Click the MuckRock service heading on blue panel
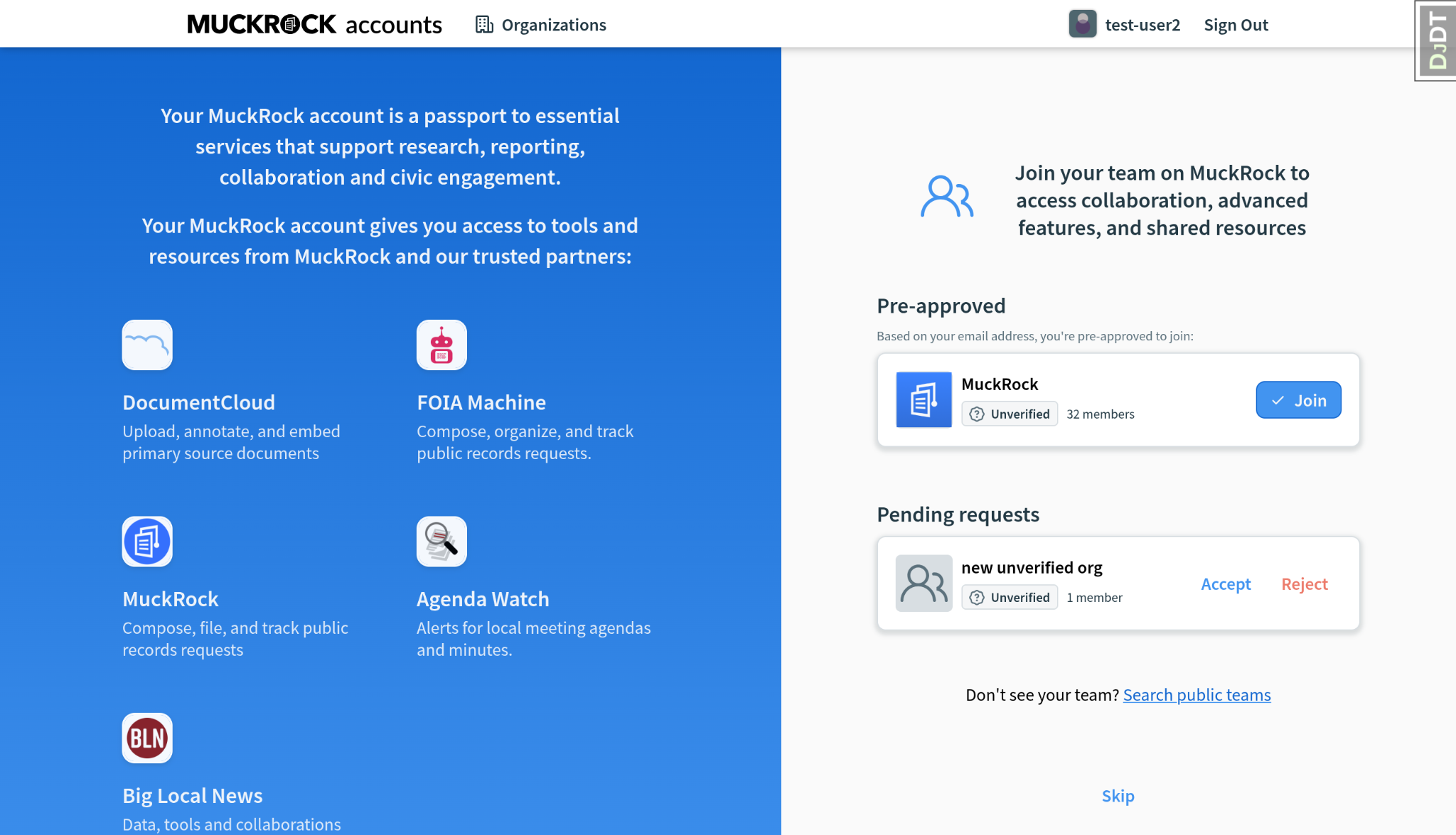The height and width of the screenshot is (835, 1456). pos(170,599)
